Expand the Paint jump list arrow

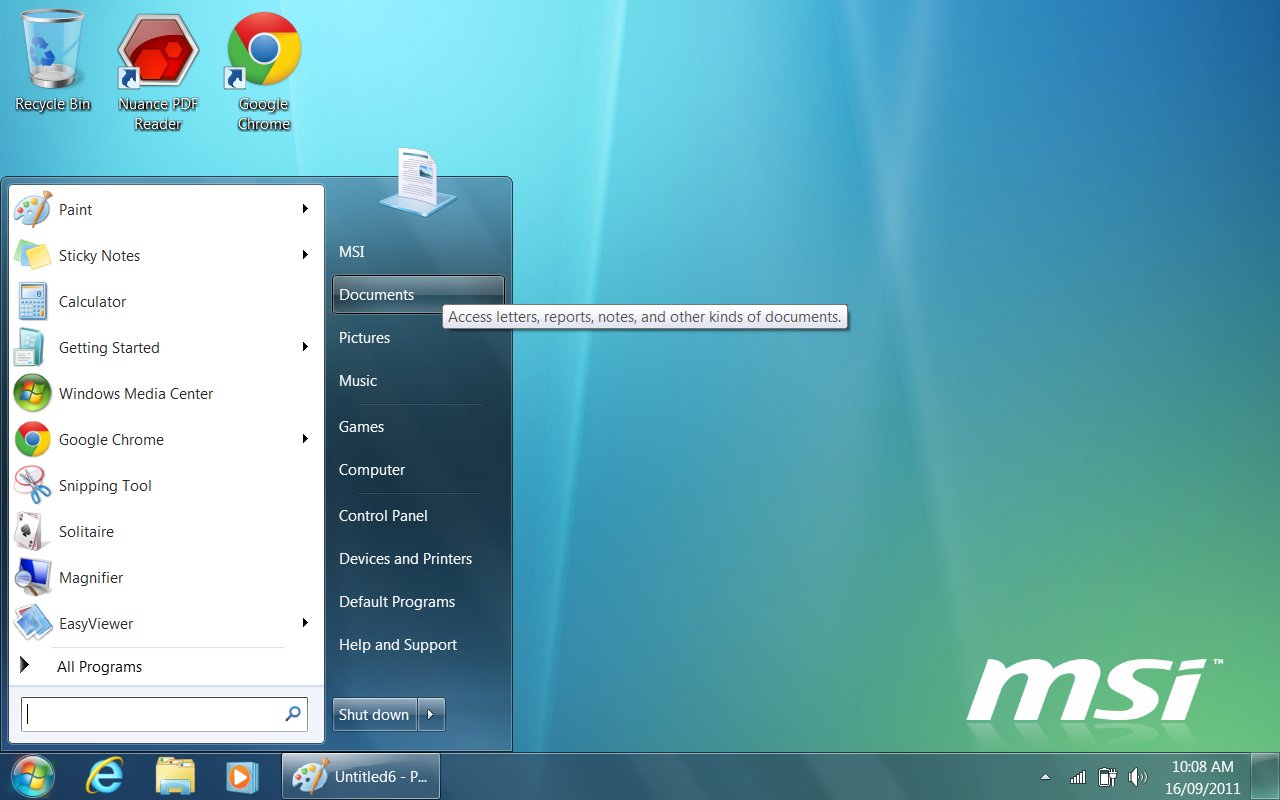click(x=305, y=209)
